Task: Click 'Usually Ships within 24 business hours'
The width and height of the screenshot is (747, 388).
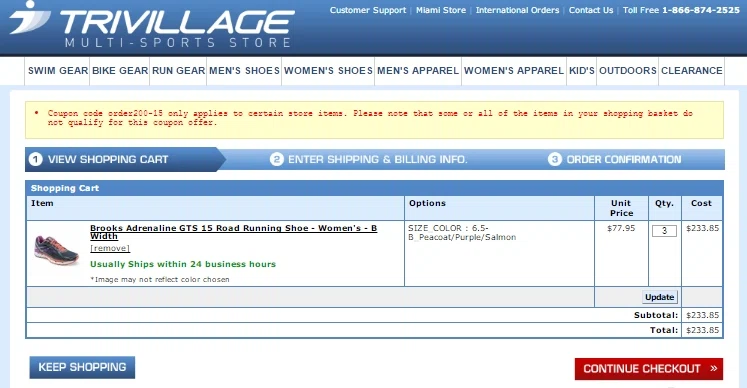Action: pyautogui.click(x=183, y=264)
